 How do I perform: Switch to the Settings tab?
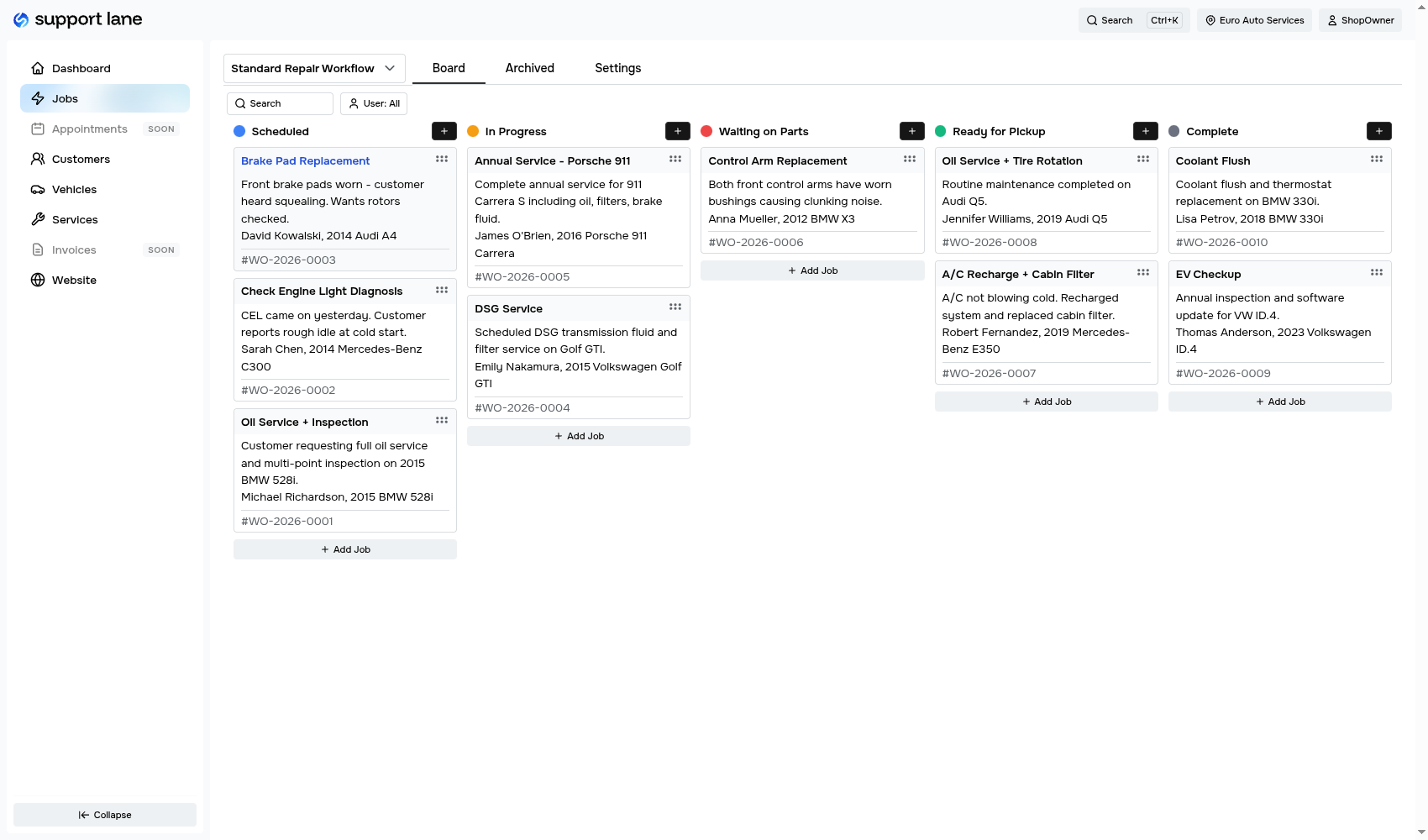click(617, 67)
